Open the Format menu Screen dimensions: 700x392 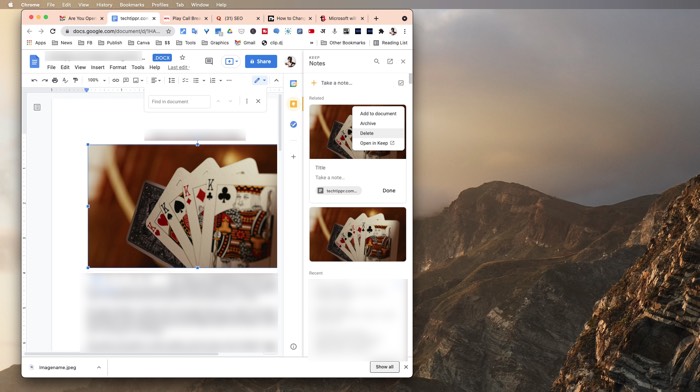pyautogui.click(x=118, y=67)
